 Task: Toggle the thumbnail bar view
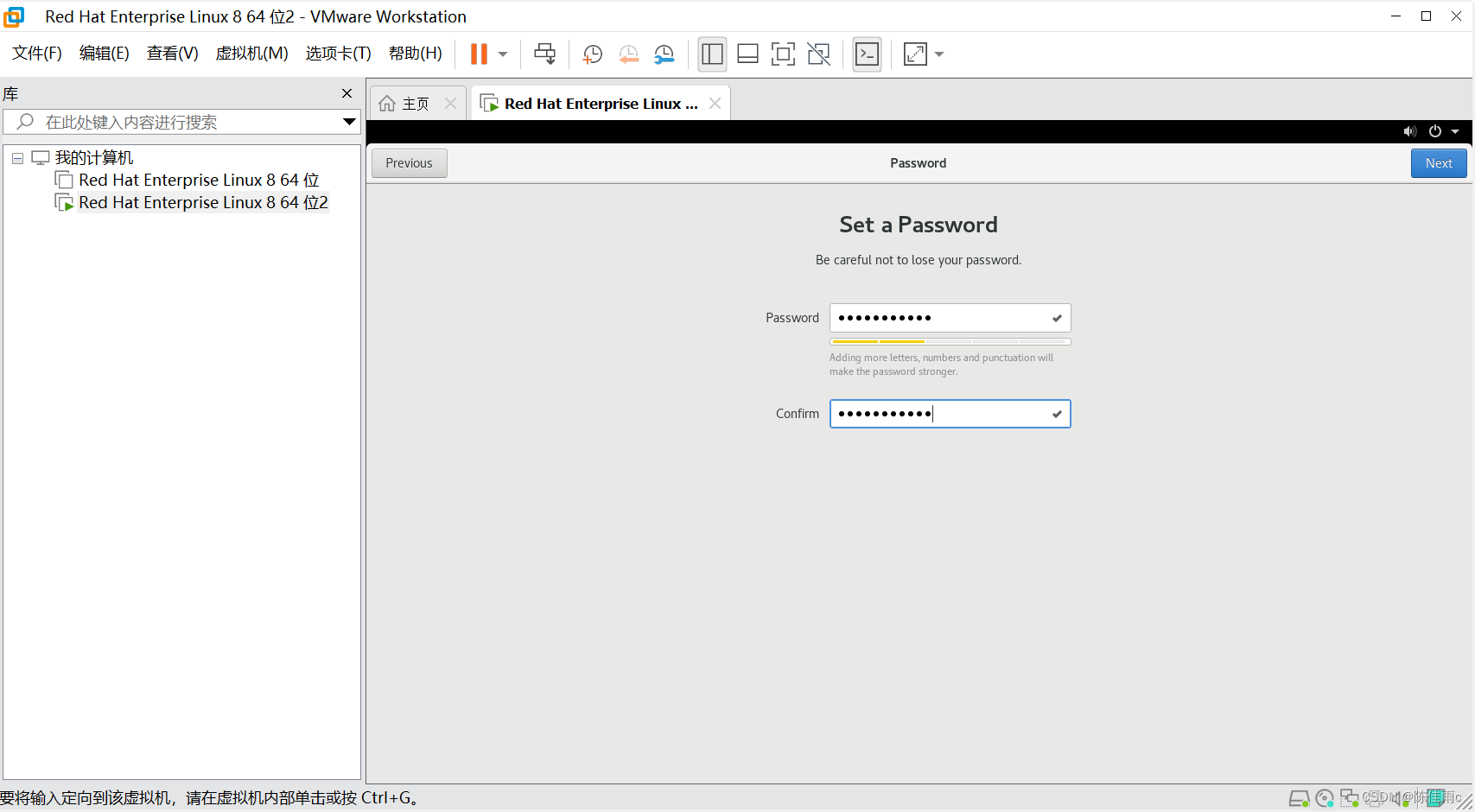[747, 54]
